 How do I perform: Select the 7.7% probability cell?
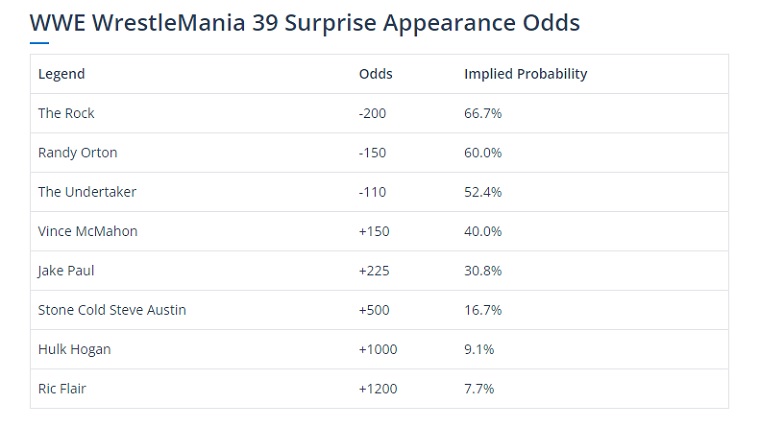point(479,388)
